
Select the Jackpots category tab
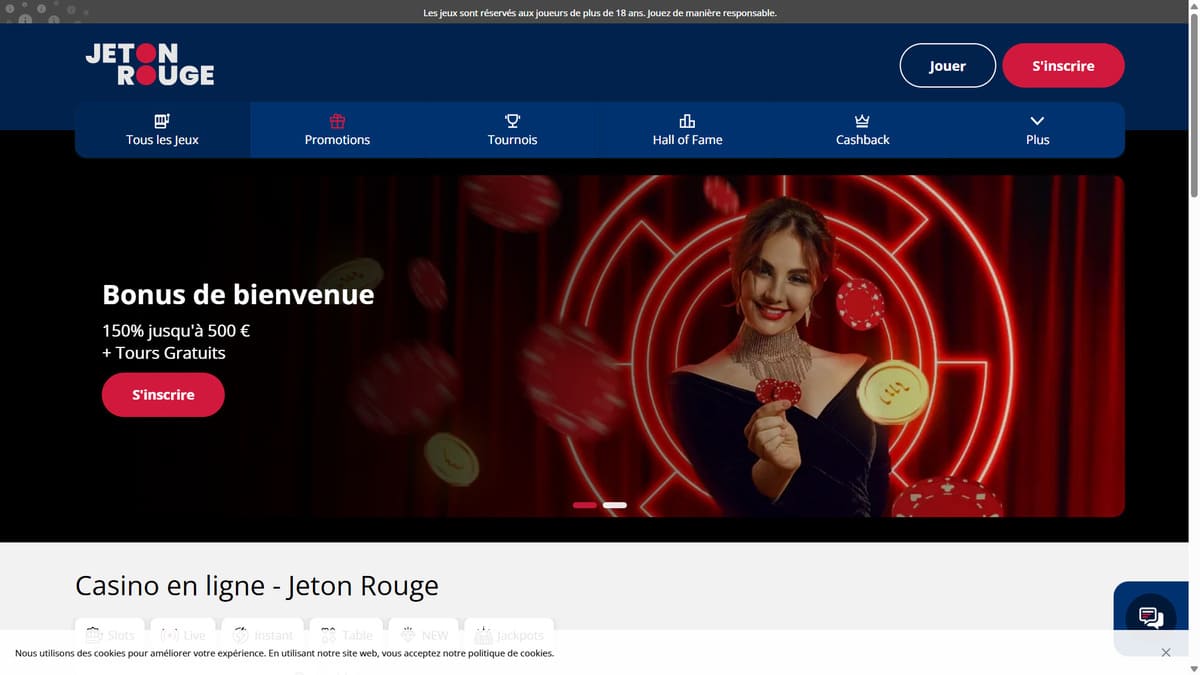pyautogui.click(x=509, y=634)
